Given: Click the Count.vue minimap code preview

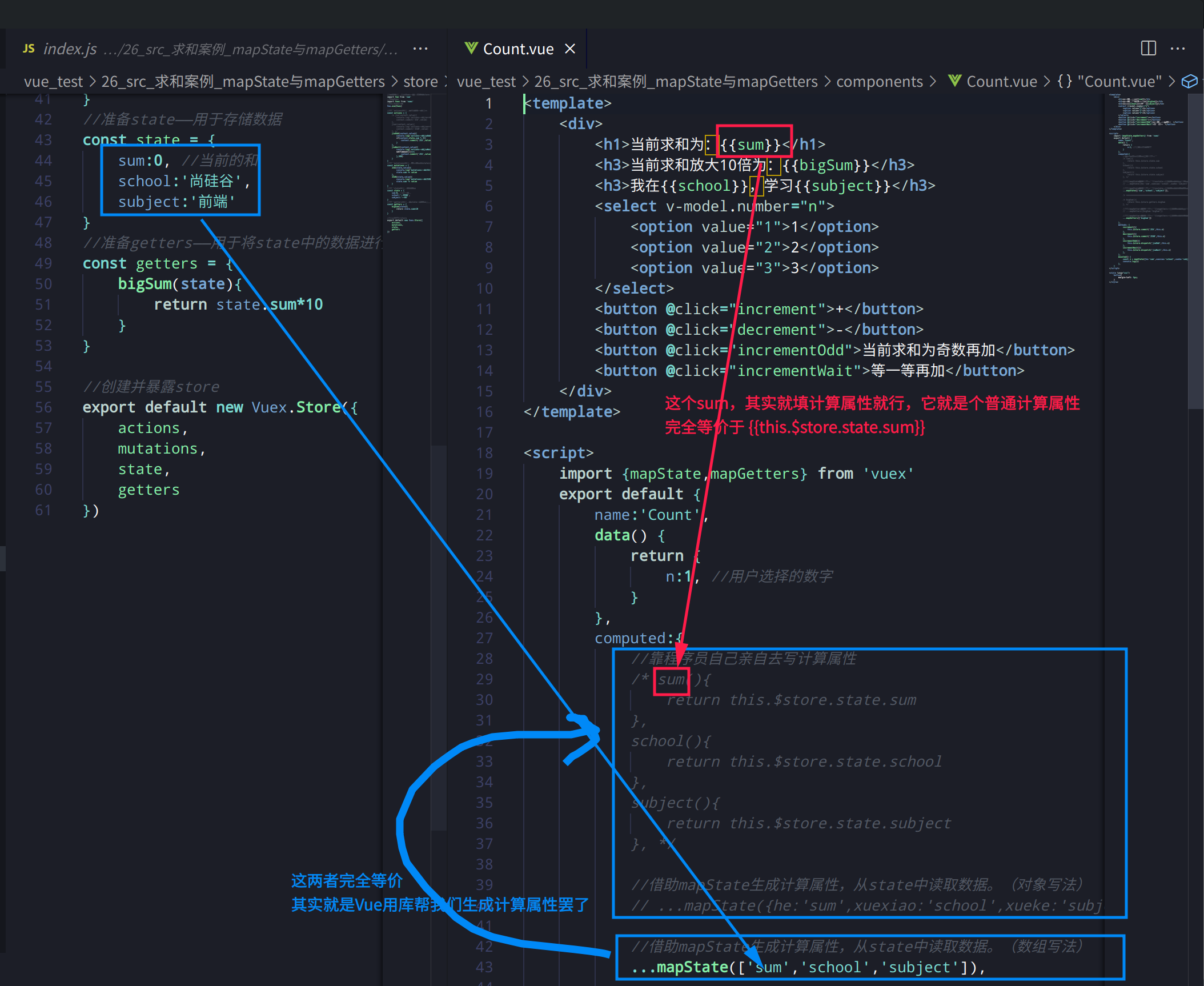Looking at the screenshot, I should tap(1147, 189).
